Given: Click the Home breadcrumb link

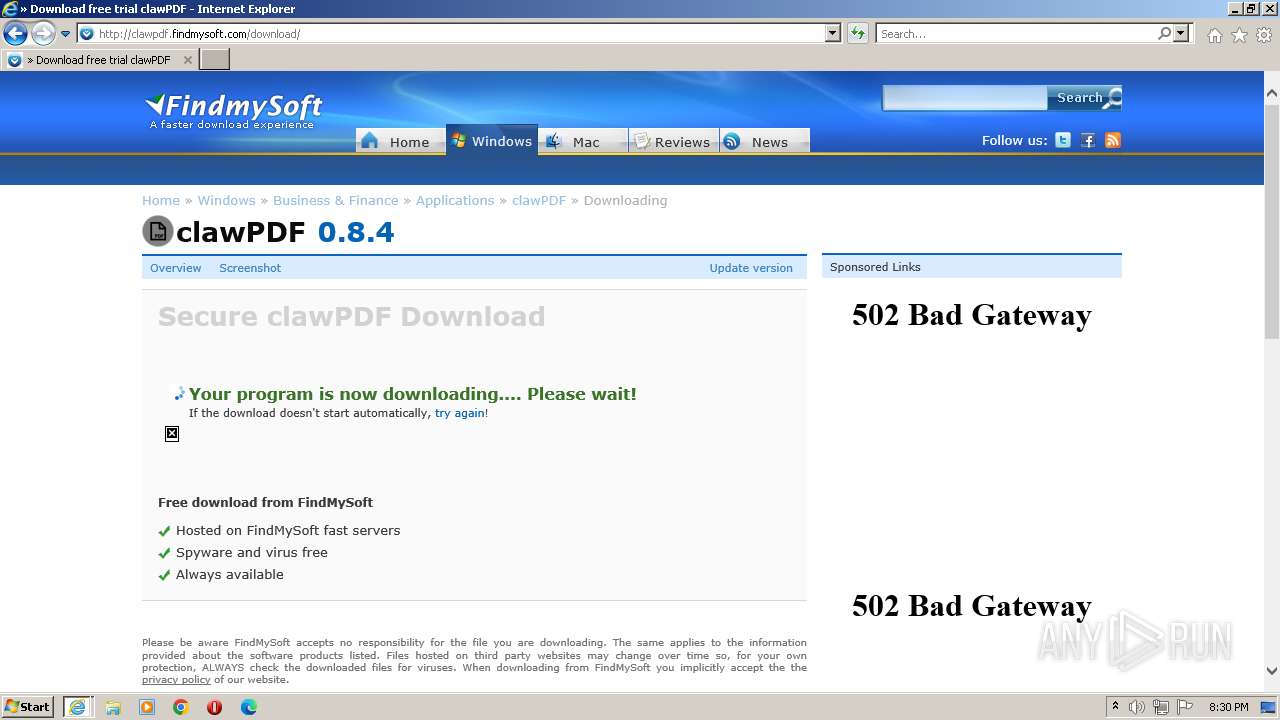Looking at the screenshot, I should (x=161, y=200).
